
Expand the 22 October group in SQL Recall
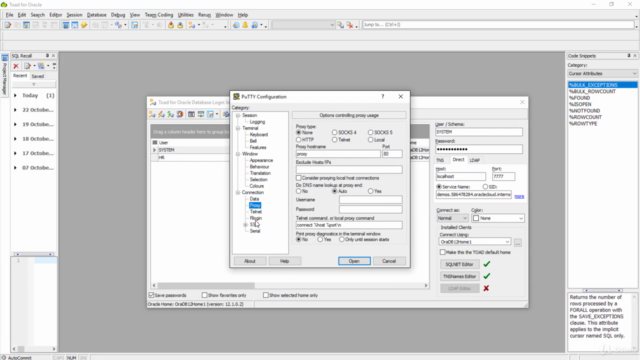click(16, 110)
